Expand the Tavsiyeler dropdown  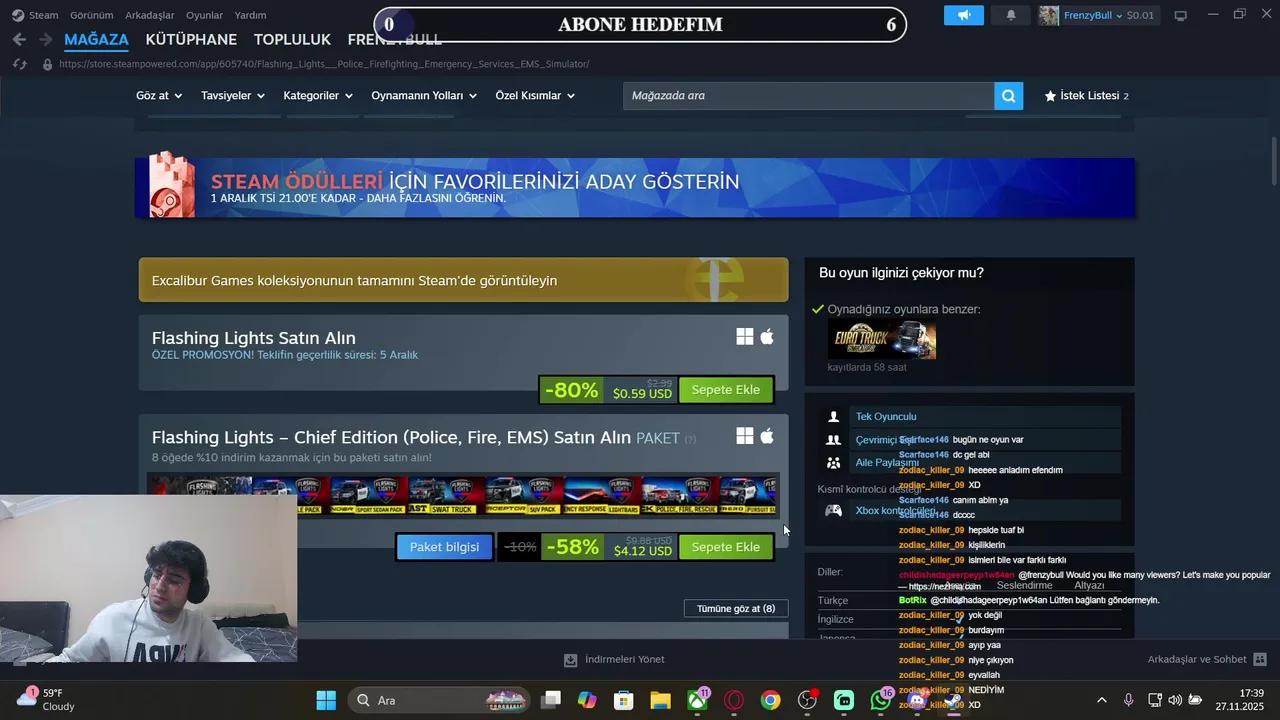[232, 96]
